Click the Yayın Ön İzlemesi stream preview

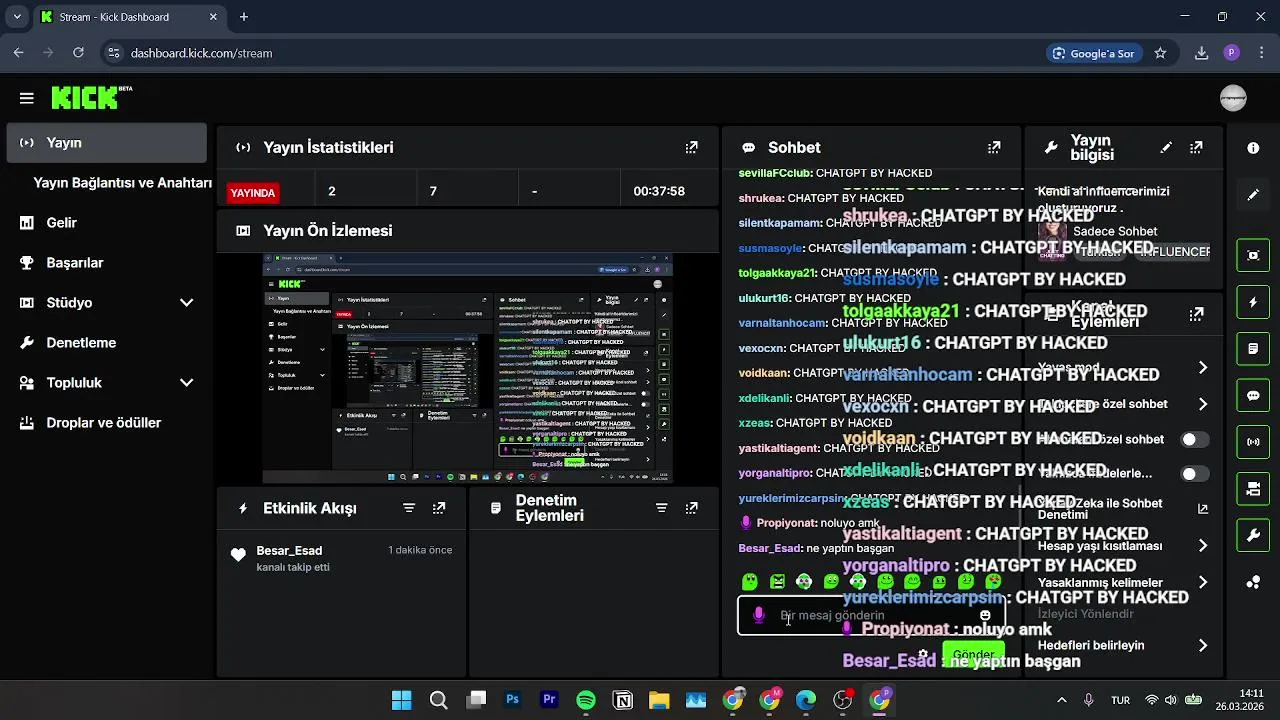coord(468,368)
